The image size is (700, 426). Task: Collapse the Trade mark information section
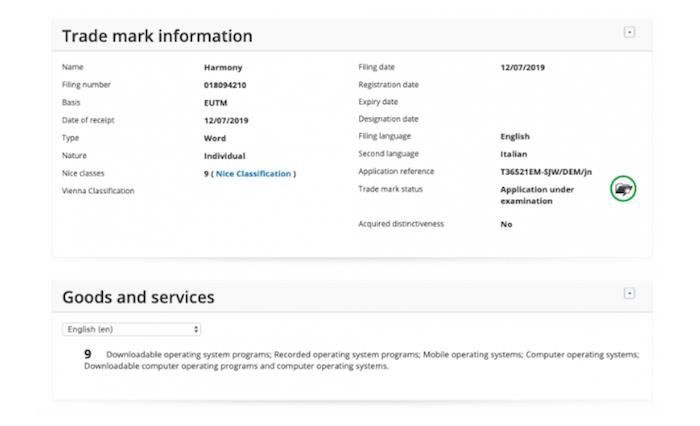(x=629, y=32)
